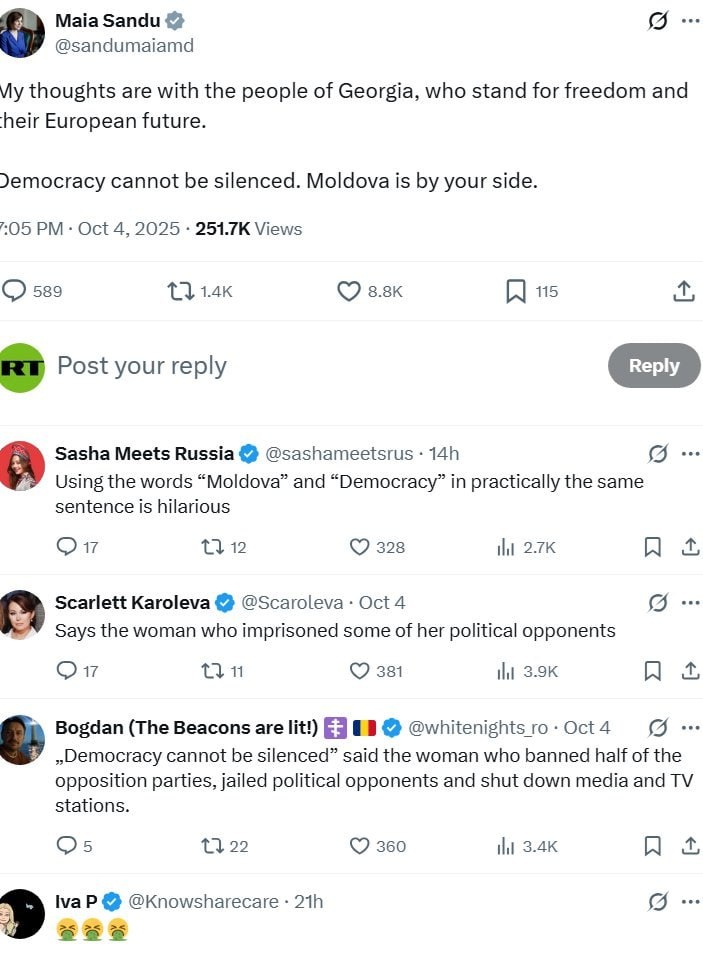
Task: Reply to Bogdan's comment
Action: [67, 846]
